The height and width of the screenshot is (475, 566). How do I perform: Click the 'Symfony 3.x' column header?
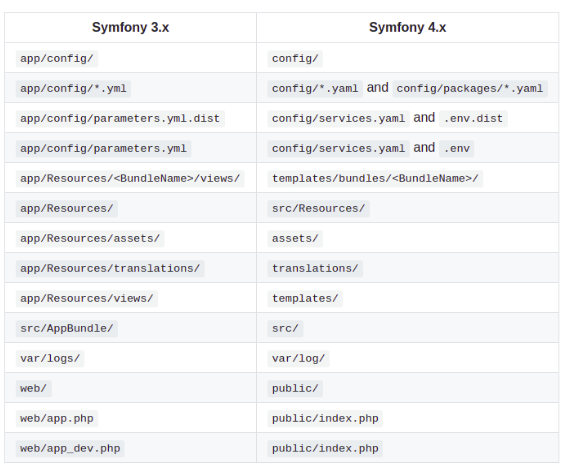click(130, 27)
